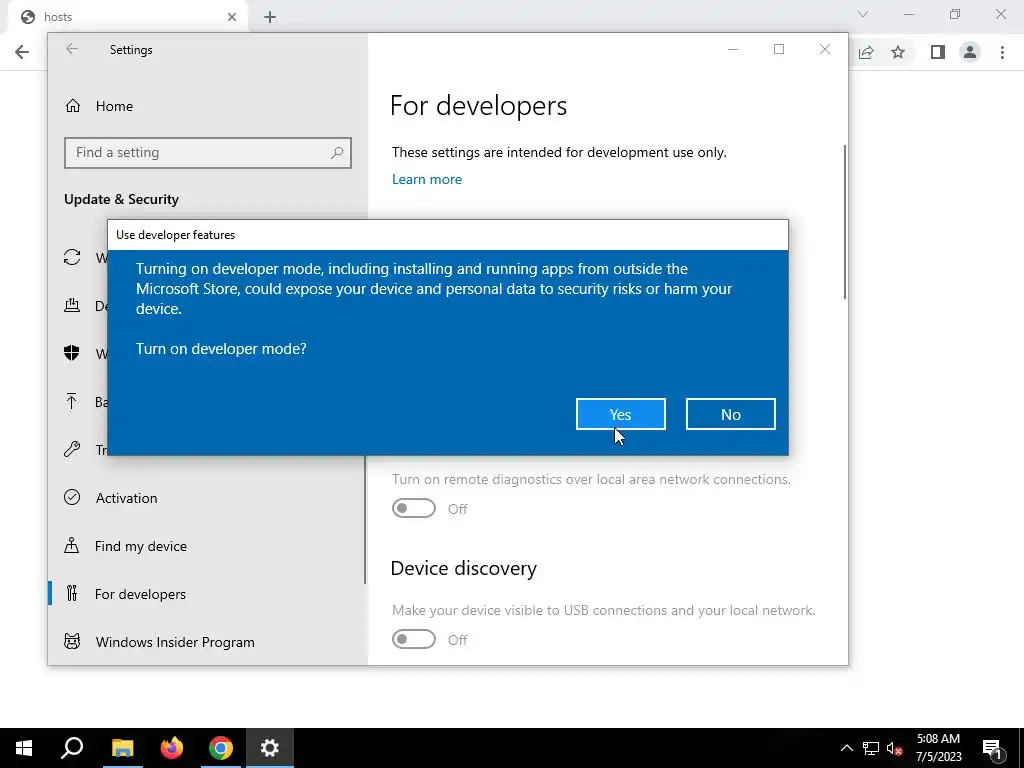Go to Settings Home
Viewport: 1024px width, 768px height.
(x=114, y=106)
